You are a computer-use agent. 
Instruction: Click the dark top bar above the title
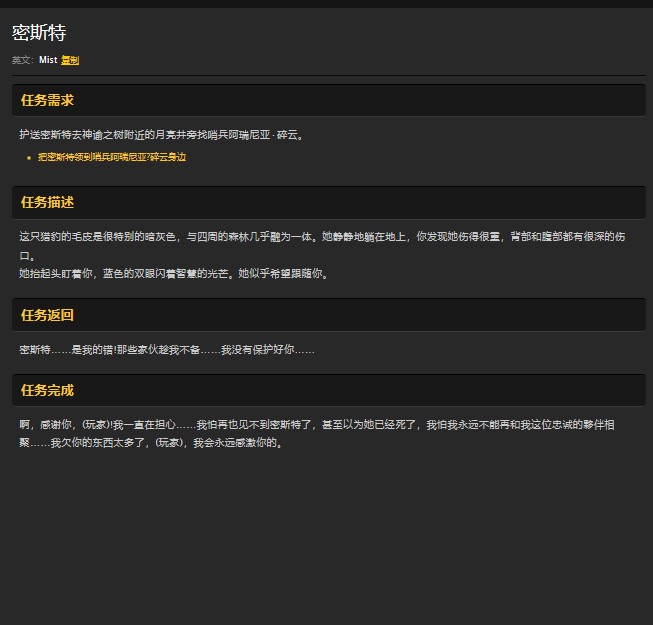[326, 4]
